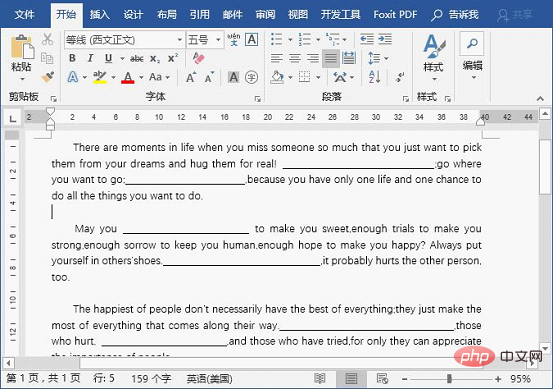This screenshot has height=389, width=553.
Task: Switch to Web Layout view in status bar
Action: [x=382, y=379]
